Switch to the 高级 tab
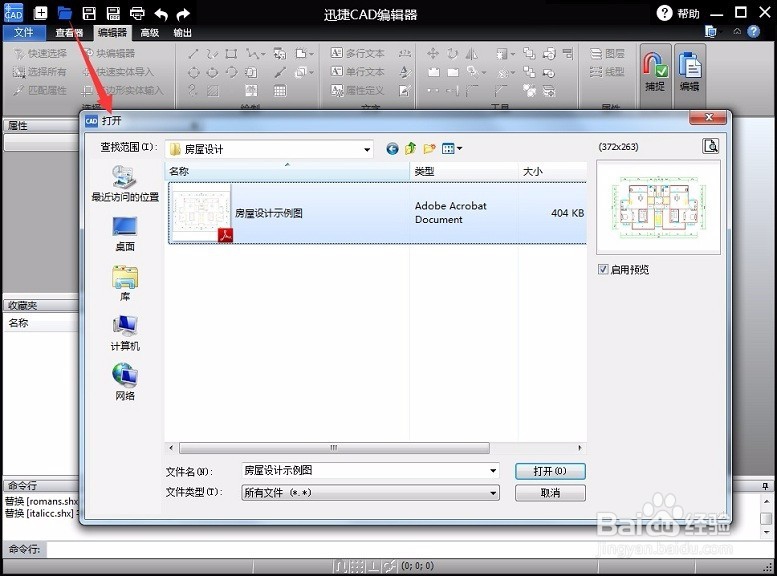The width and height of the screenshot is (777, 576). point(150,33)
